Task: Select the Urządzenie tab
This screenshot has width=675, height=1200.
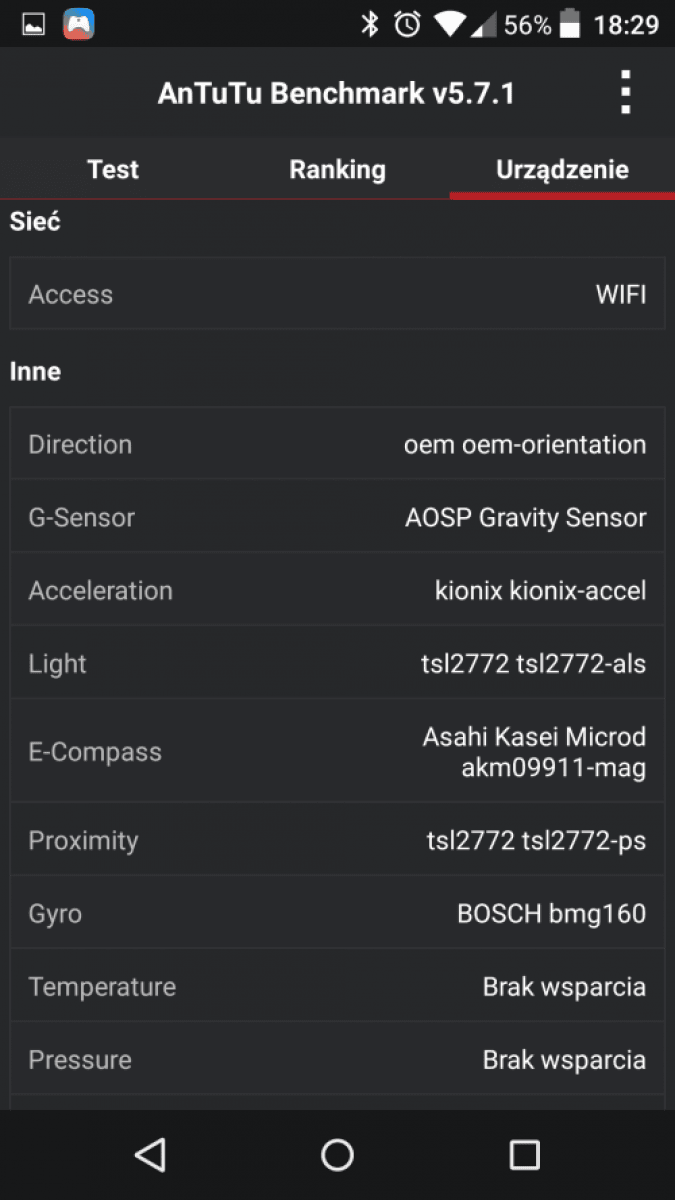Action: click(562, 170)
